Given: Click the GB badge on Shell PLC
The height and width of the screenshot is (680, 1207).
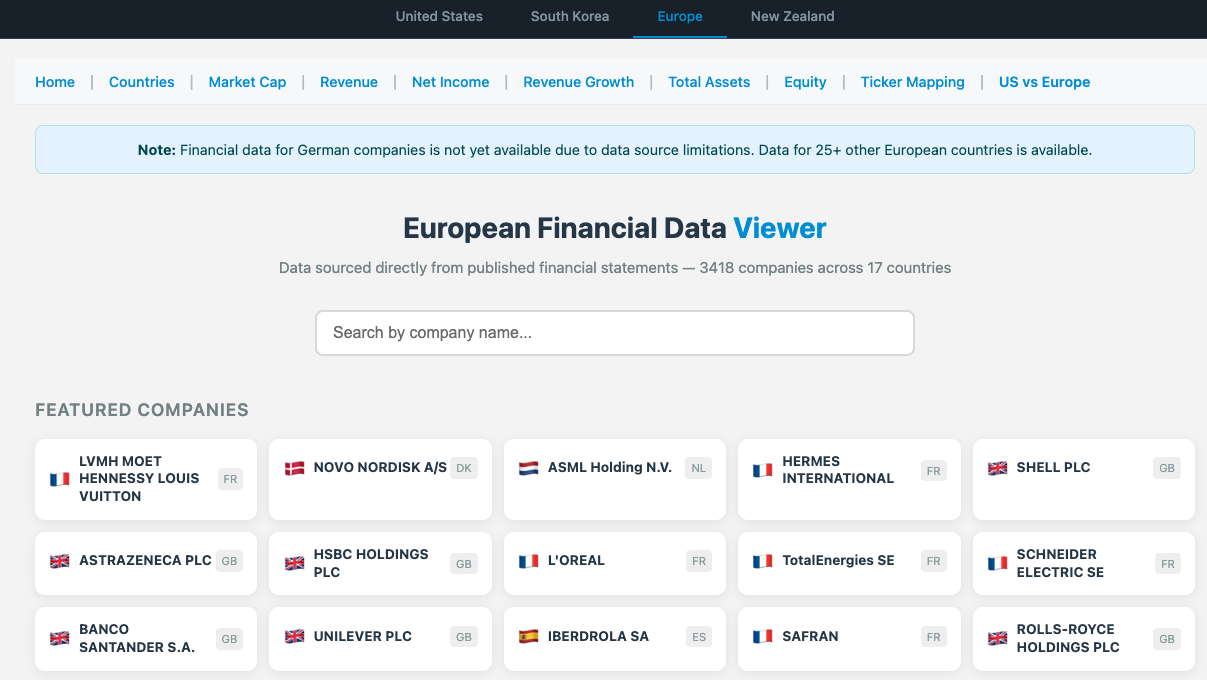Looking at the screenshot, I should pos(1167,468).
